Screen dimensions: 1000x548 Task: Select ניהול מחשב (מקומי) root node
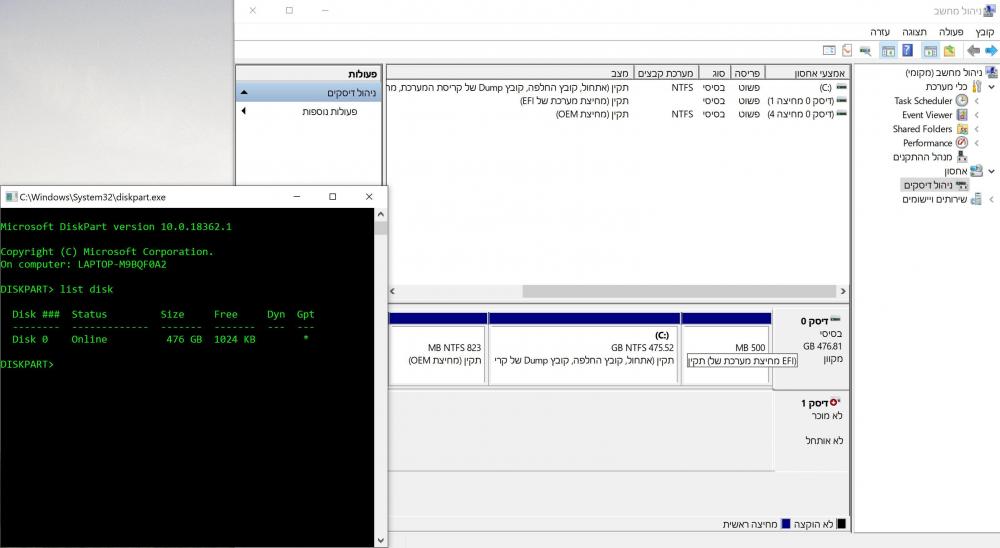944,73
